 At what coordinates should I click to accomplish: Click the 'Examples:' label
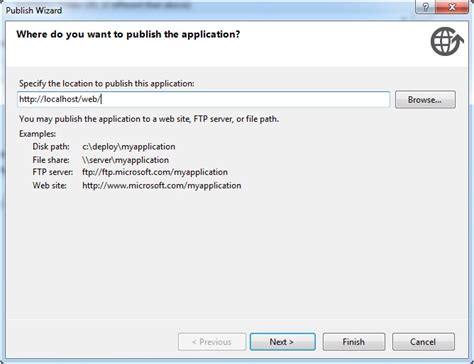click(x=37, y=134)
